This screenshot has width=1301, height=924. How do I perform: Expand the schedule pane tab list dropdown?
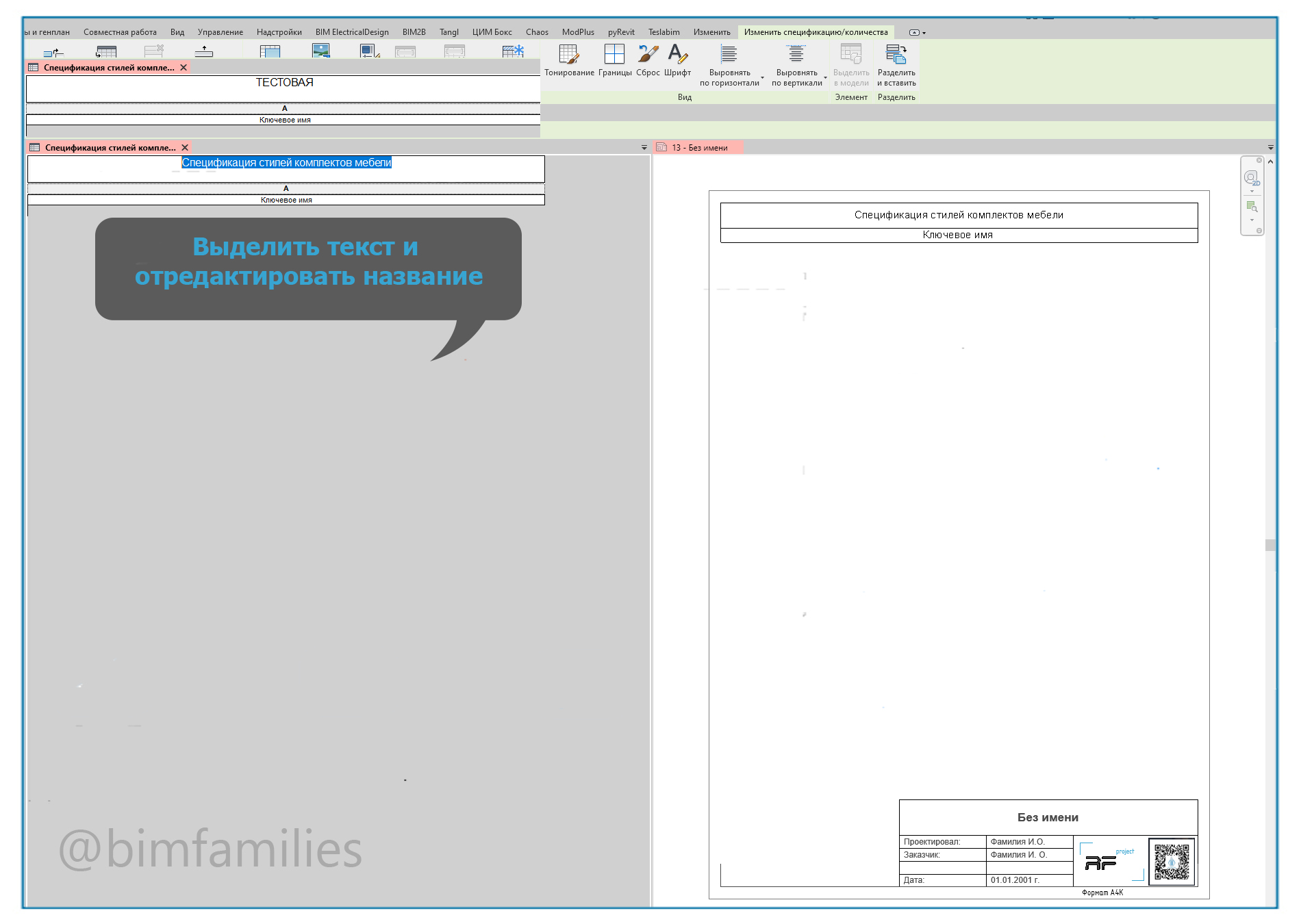(x=644, y=148)
